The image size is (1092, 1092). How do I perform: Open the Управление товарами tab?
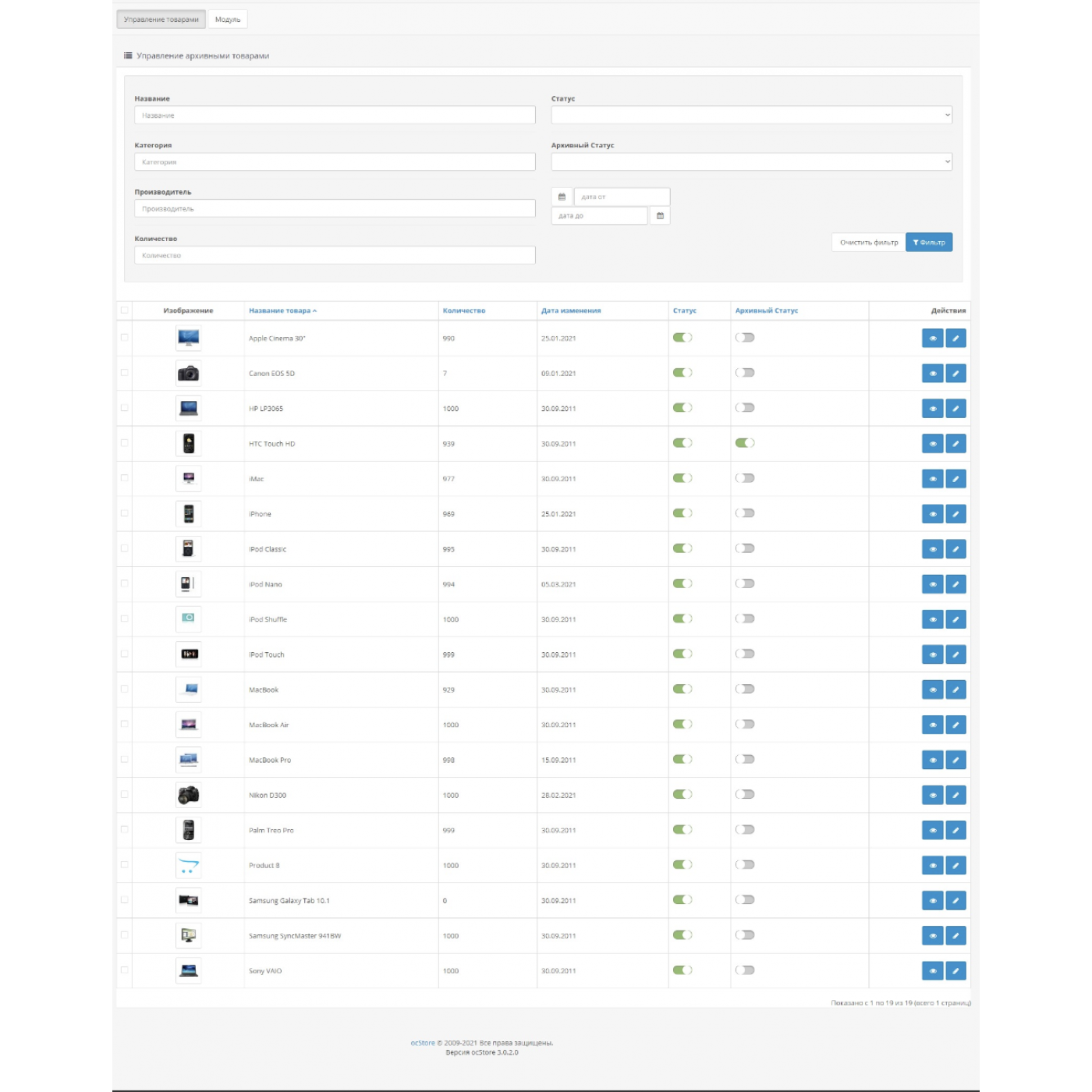pos(161,19)
